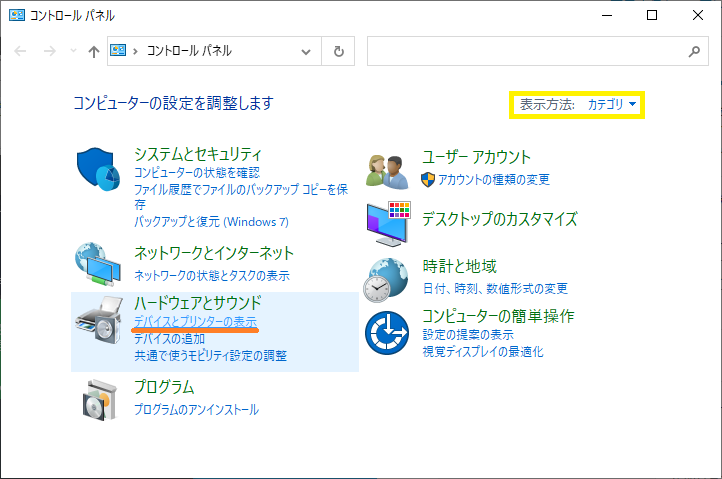Click into the Control Panel search box
The width and height of the screenshot is (722, 479).
pos(538,51)
